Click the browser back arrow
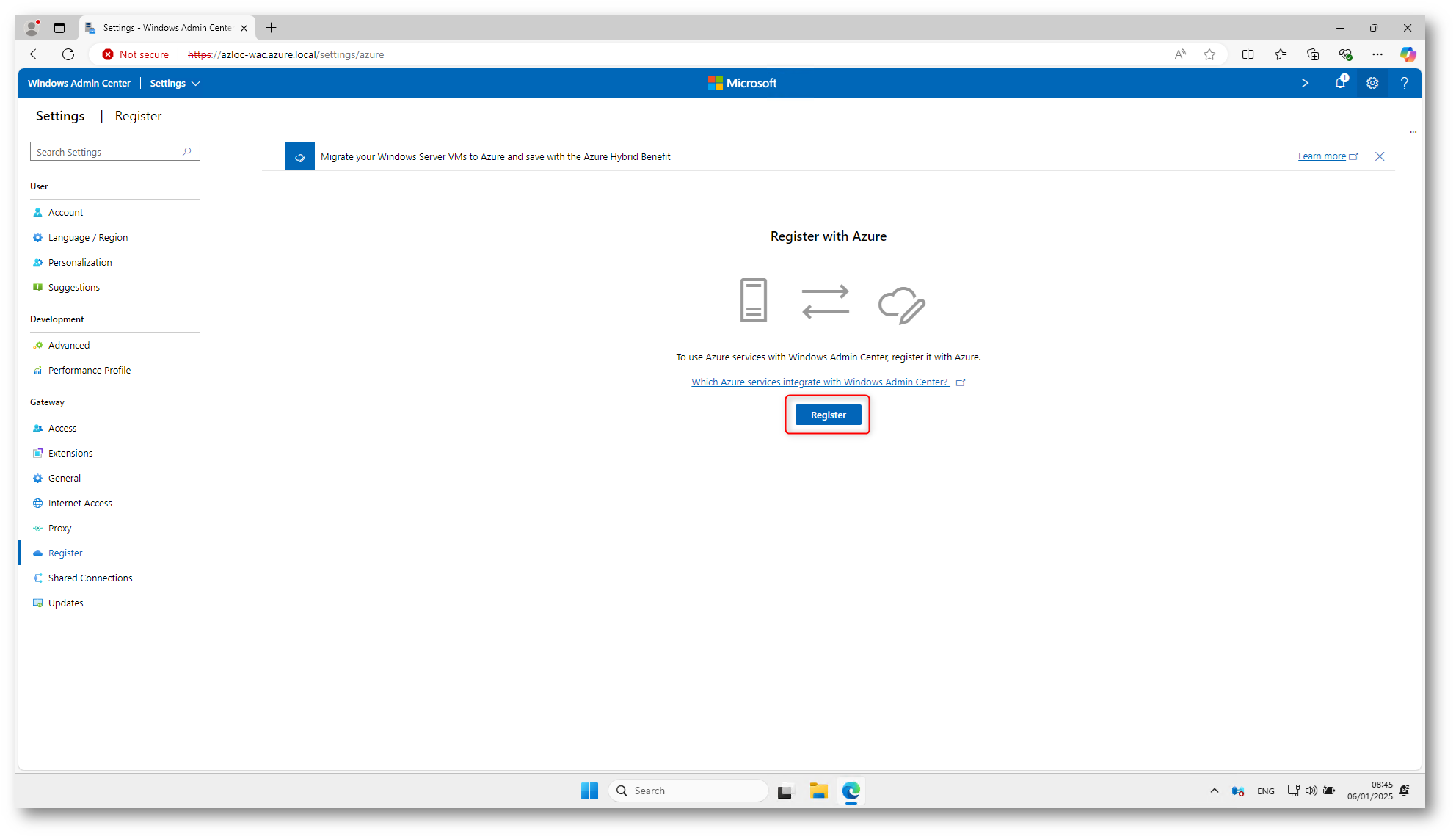The image size is (1456, 839). 36,54
